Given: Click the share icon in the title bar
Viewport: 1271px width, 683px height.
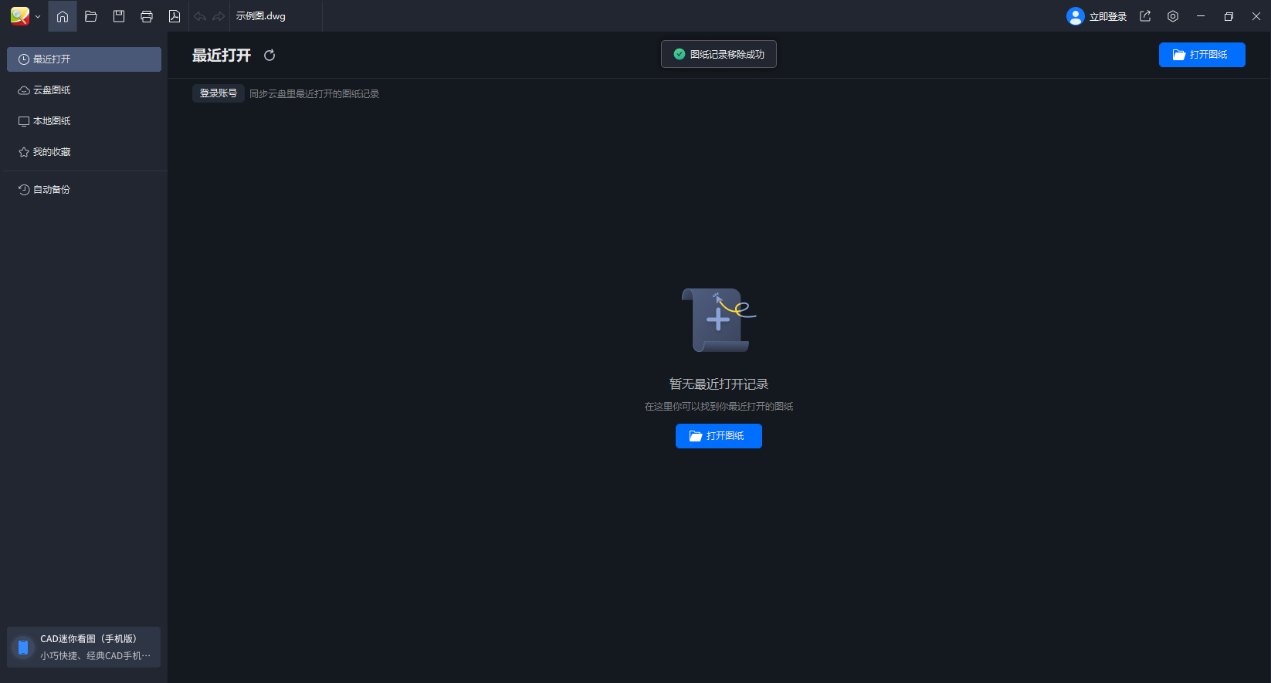Looking at the screenshot, I should click(x=1145, y=16).
